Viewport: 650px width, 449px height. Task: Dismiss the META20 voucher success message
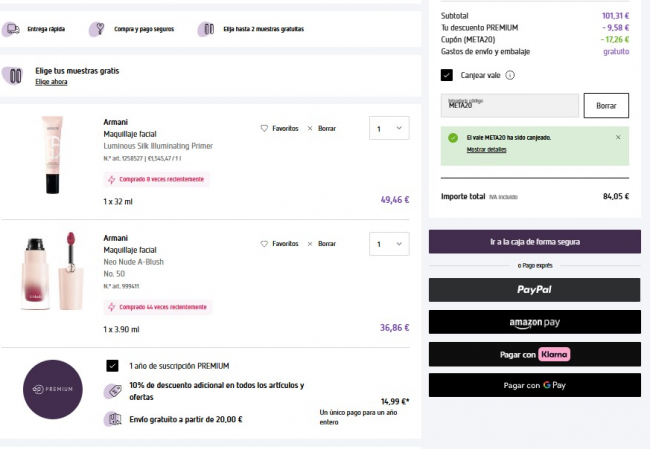coord(617,137)
